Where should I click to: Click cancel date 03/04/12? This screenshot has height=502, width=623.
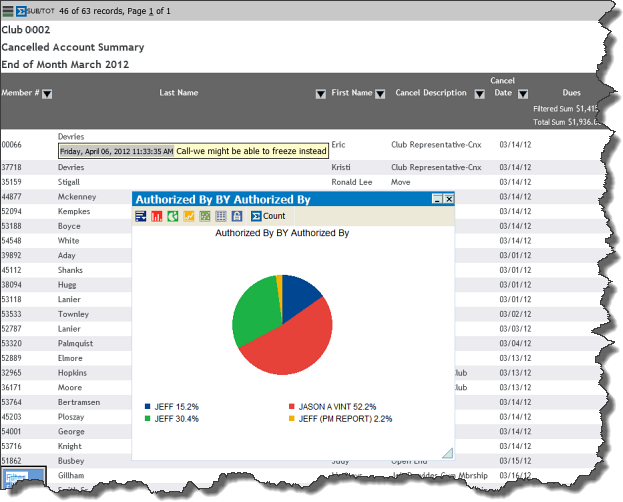click(x=515, y=343)
